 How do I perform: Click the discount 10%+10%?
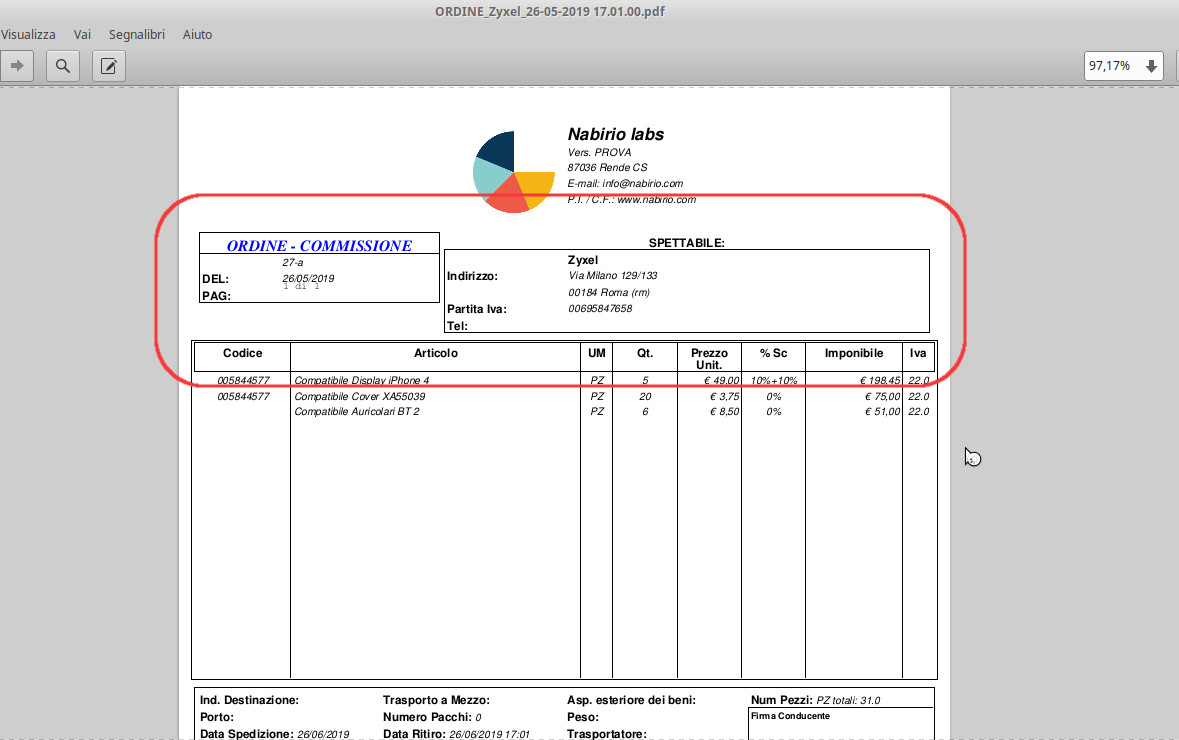(774, 381)
